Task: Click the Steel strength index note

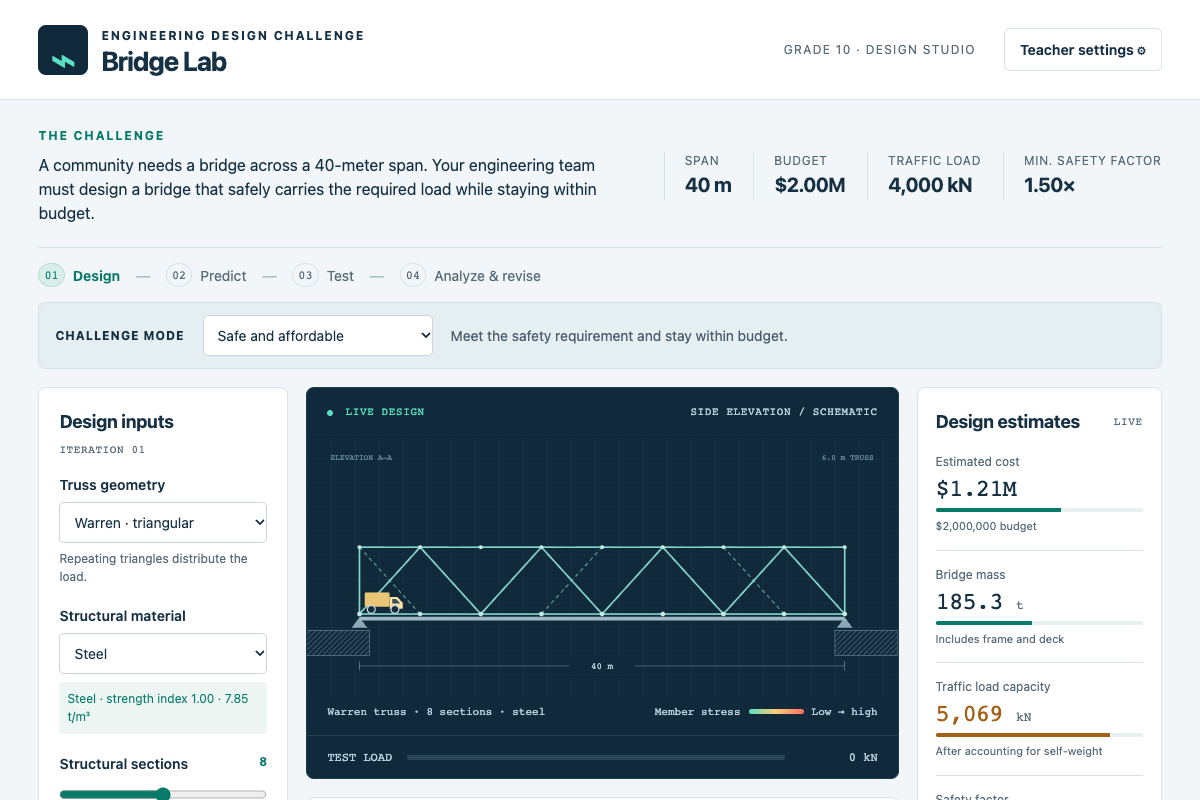Action: 163,707
